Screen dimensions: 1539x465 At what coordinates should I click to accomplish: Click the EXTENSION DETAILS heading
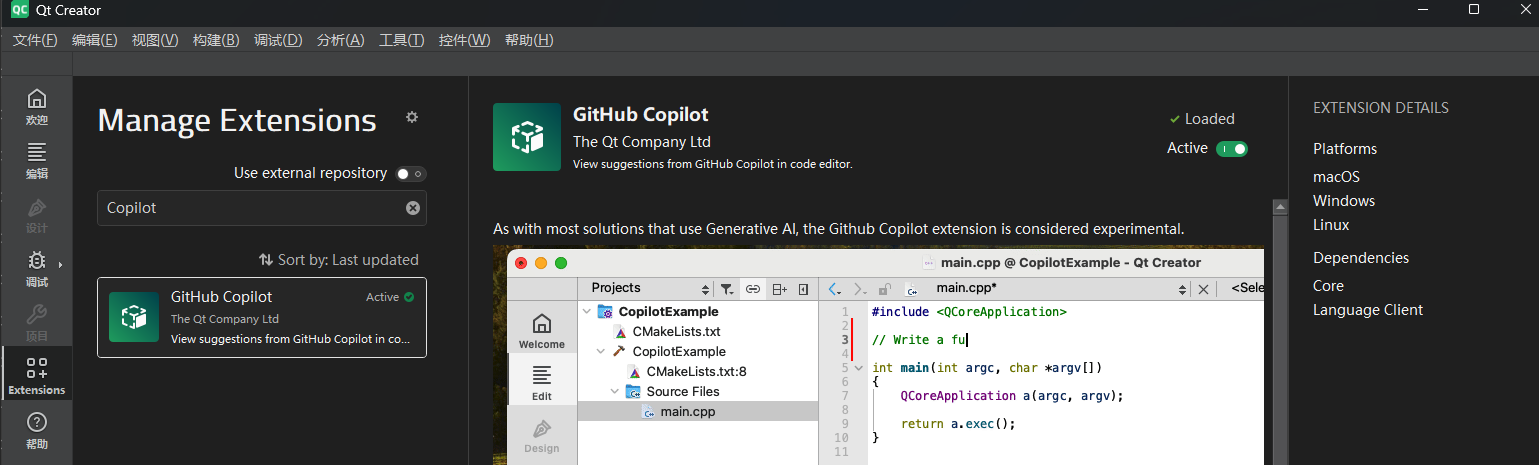[1381, 108]
